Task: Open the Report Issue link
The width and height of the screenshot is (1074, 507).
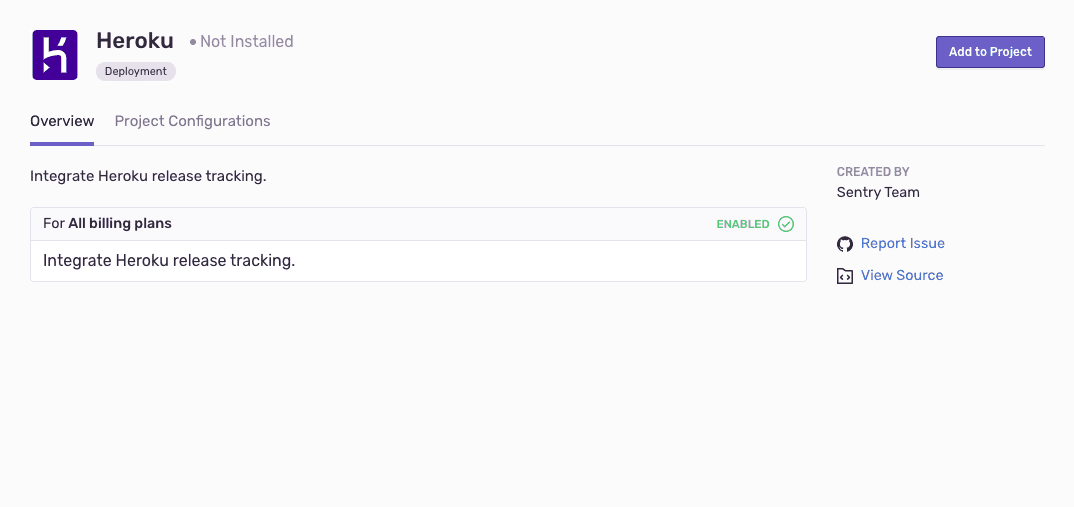Action: (902, 243)
